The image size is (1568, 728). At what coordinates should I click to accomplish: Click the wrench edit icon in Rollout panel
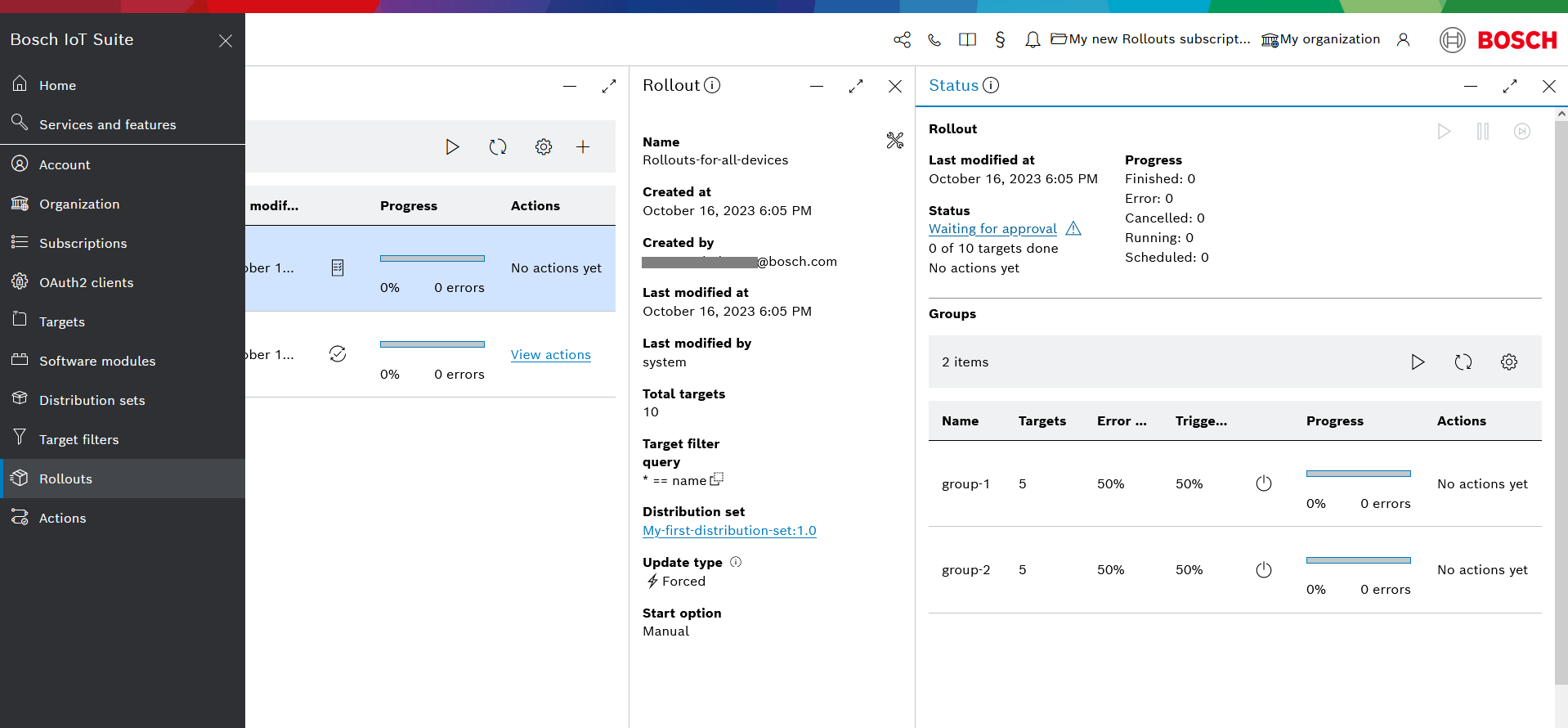pyautogui.click(x=895, y=141)
